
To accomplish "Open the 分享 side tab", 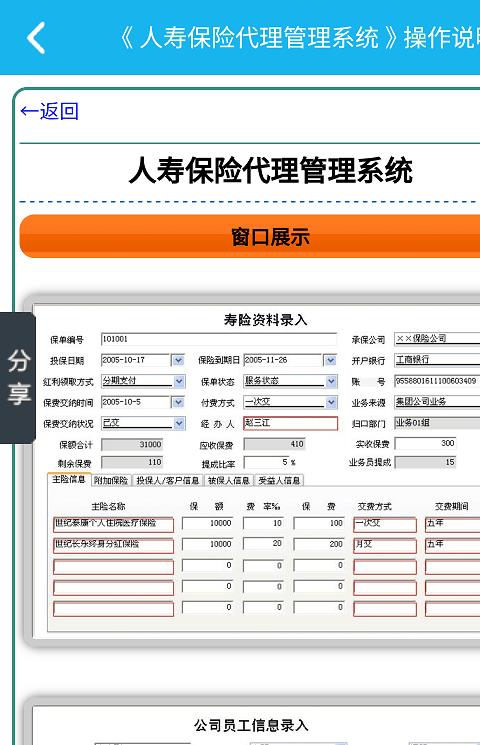I will (x=18, y=378).
